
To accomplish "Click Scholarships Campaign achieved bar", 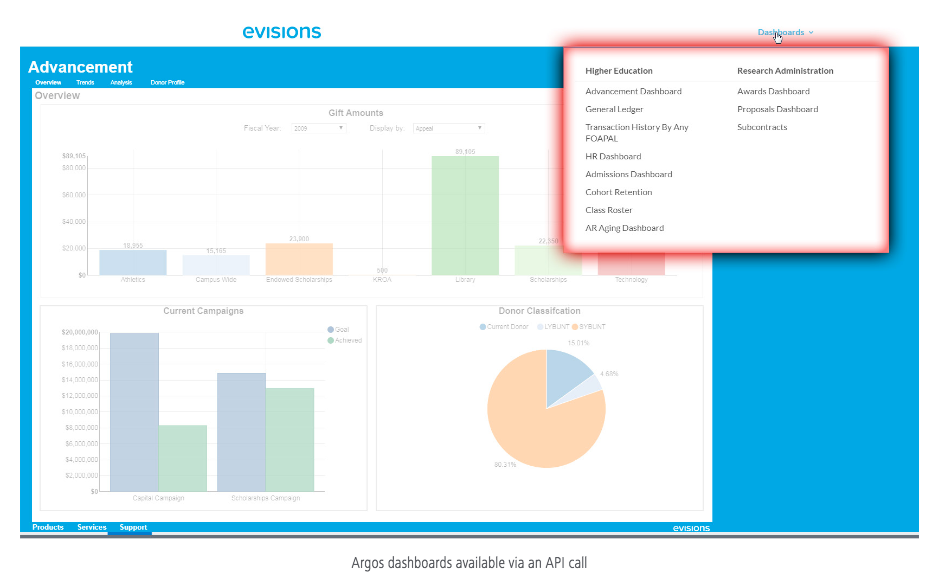I will tap(290, 440).
